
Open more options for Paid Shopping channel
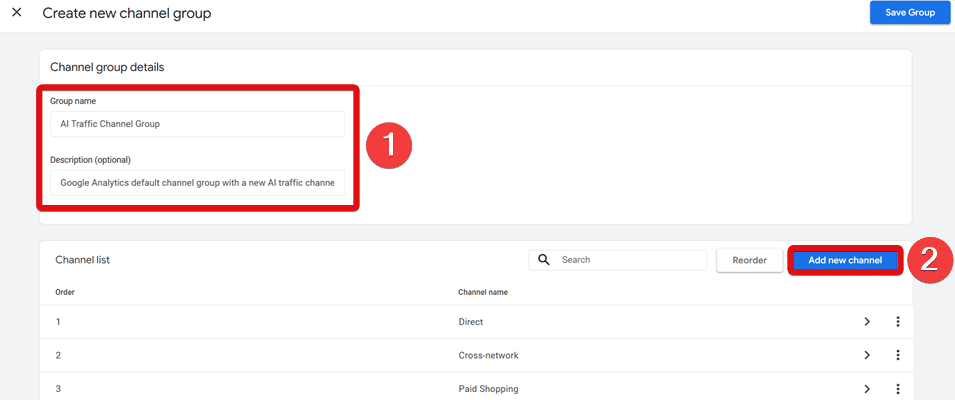coord(898,389)
